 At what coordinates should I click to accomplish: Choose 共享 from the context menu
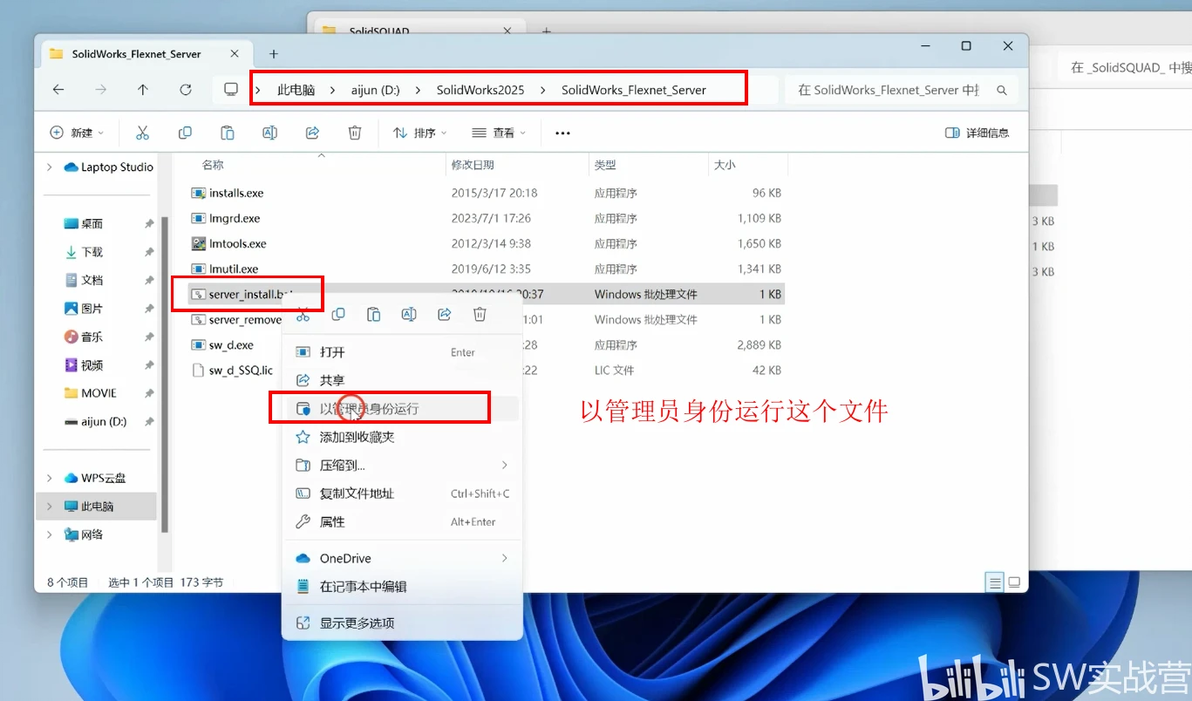(402, 380)
